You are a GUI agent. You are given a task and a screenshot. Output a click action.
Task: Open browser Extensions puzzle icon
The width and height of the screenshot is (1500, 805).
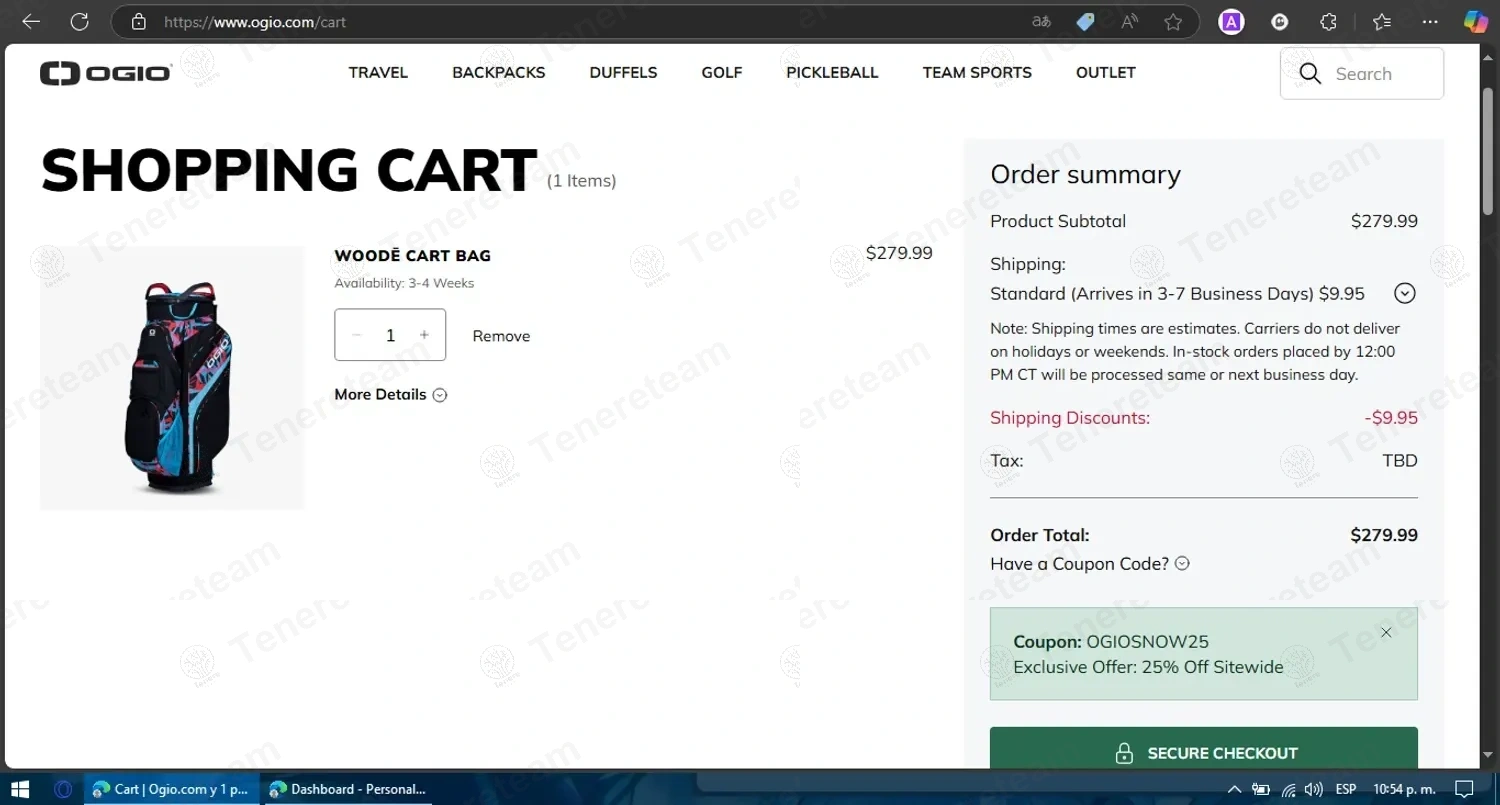pos(1328,21)
